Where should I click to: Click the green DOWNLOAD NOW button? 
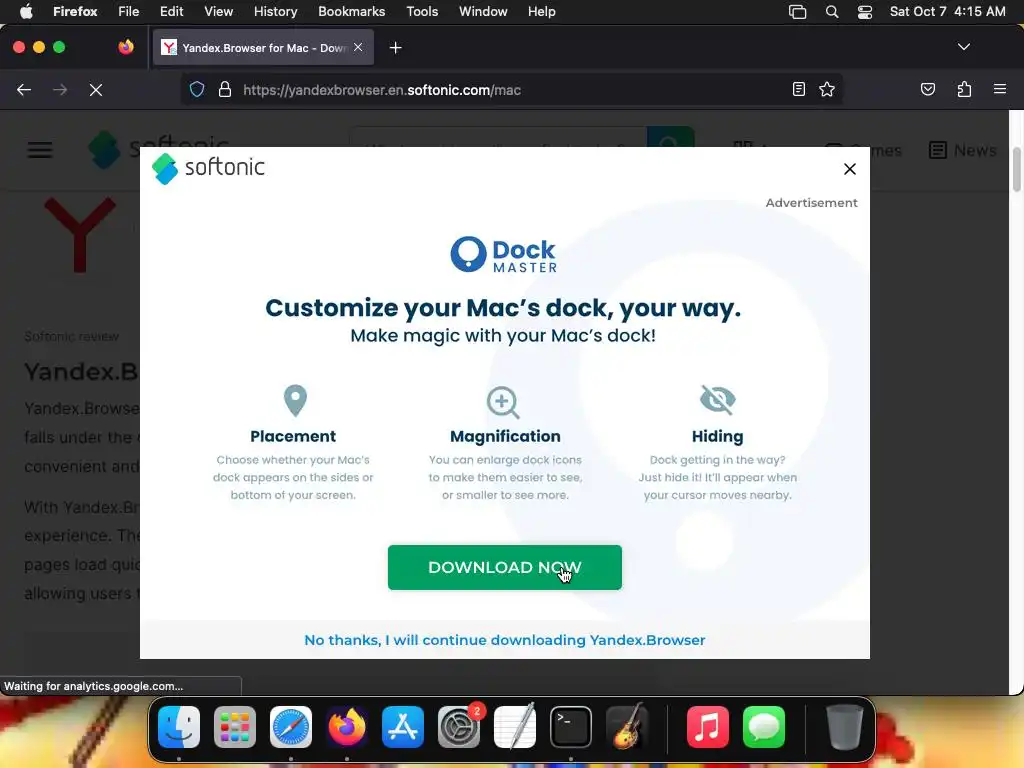click(504, 567)
